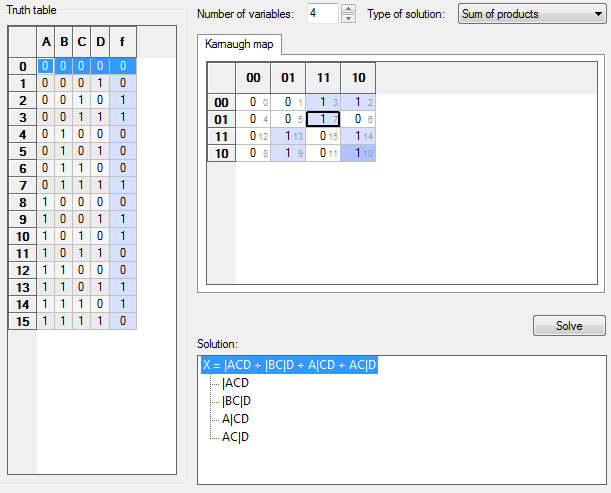Select the |BC|D term in solution tree
The image size is (611, 493).
236,401
